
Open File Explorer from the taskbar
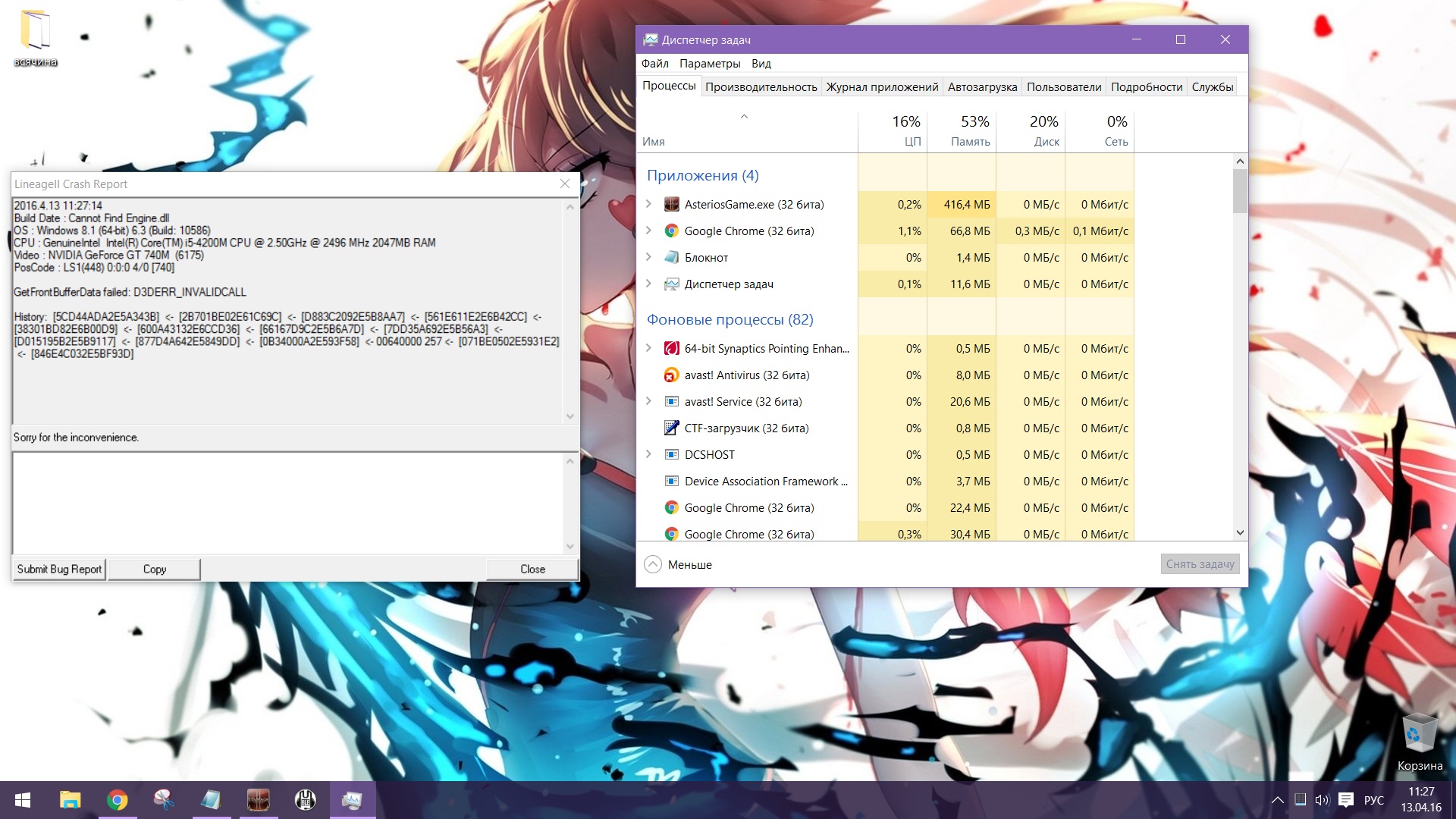pos(70,800)
